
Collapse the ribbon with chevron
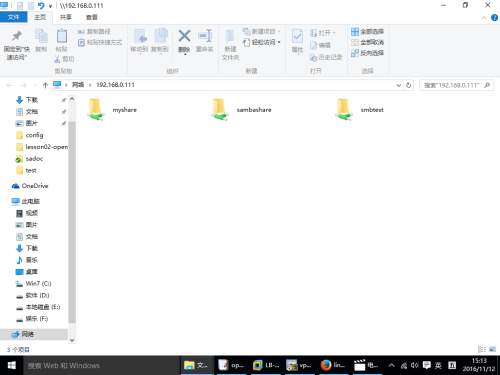pos(484,18)
